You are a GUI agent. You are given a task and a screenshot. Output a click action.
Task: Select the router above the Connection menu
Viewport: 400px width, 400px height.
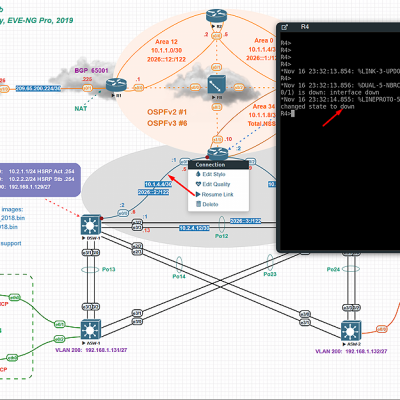(218, 154)
